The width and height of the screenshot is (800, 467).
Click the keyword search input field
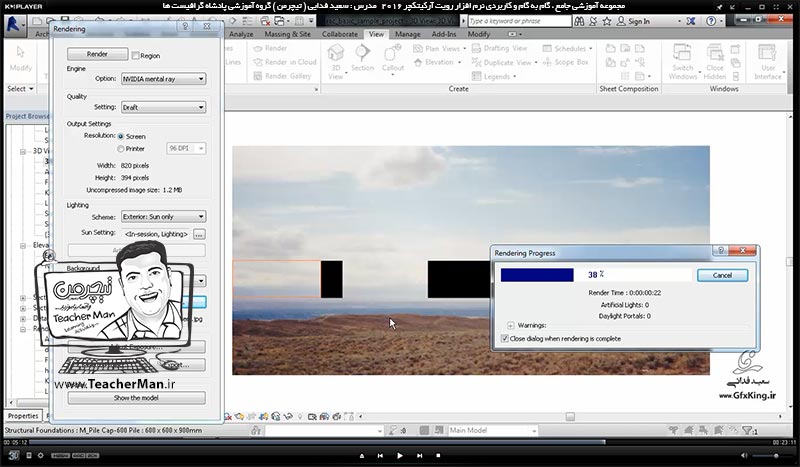pos(519,21)
